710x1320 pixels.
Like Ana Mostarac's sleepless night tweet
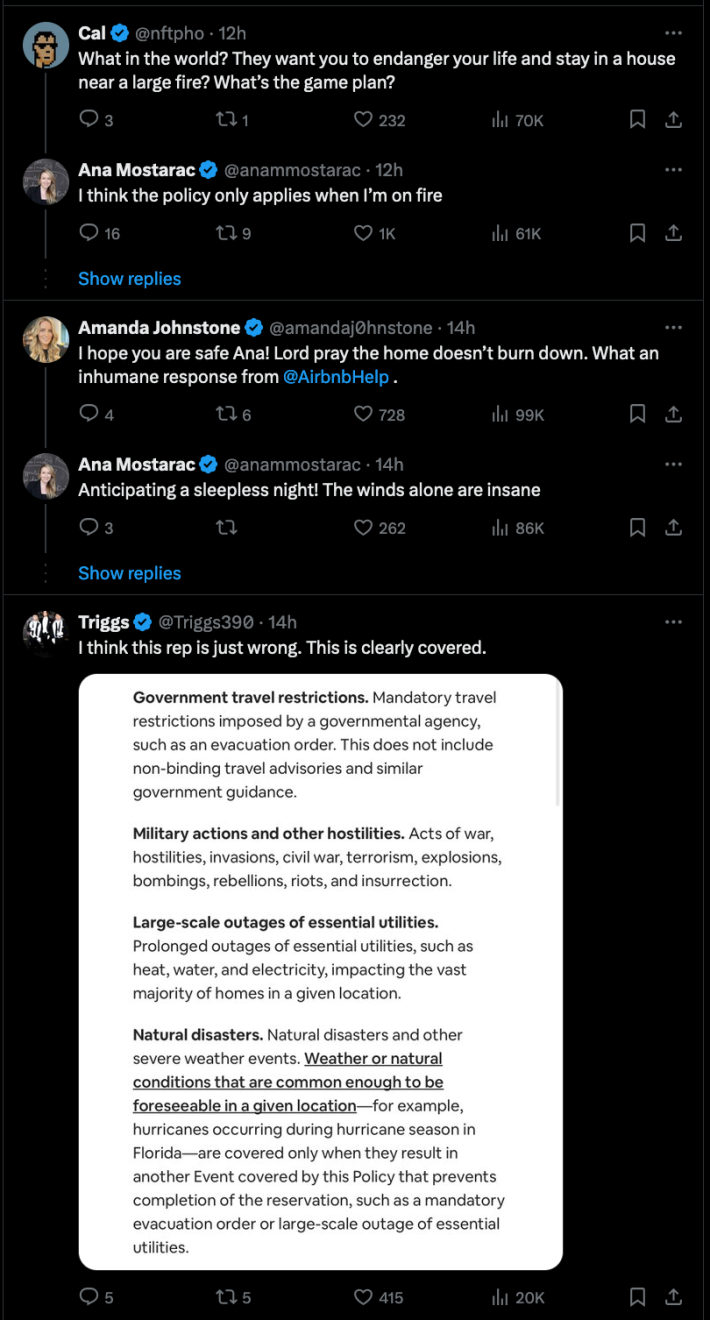pyautogui.click(x=362, y=527)
